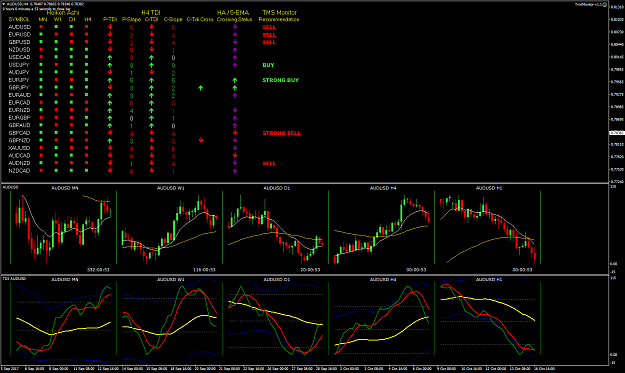Click the green D1 Heiken Ashi square for USDCAD
This screenshot has height=373, width=625.
(x=71, y=57)
